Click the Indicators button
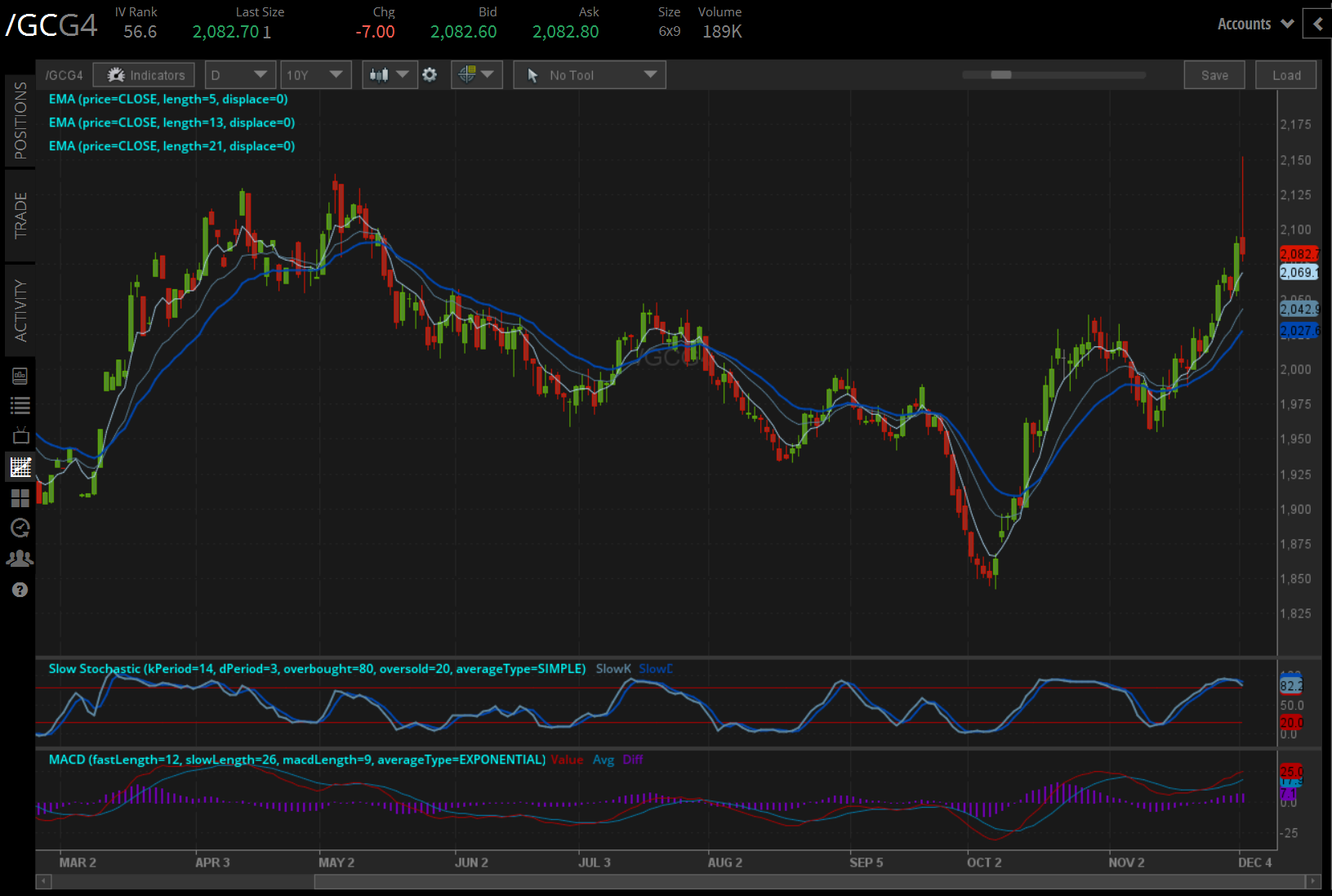Viewport: 1332px width, 896px height. [x=145, y=75]
